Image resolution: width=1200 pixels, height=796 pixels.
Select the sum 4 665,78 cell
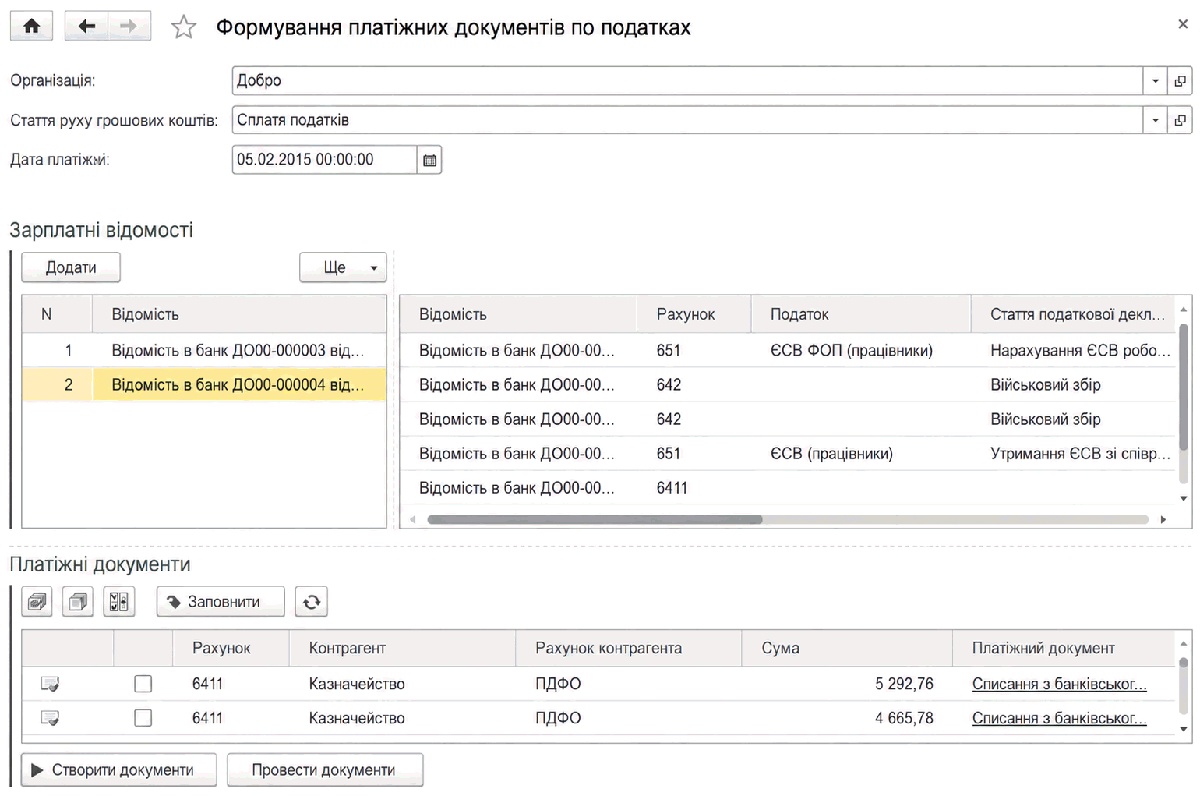pos(846,718)
